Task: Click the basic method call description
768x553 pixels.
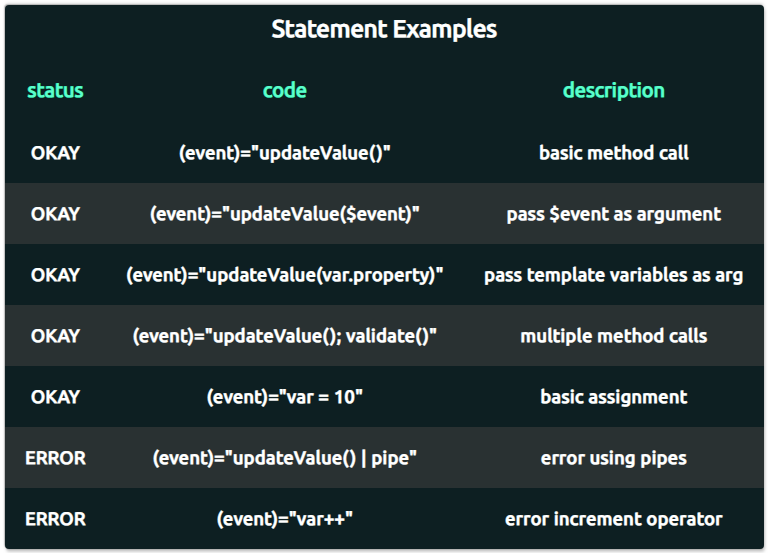Action: coord(614,153)
